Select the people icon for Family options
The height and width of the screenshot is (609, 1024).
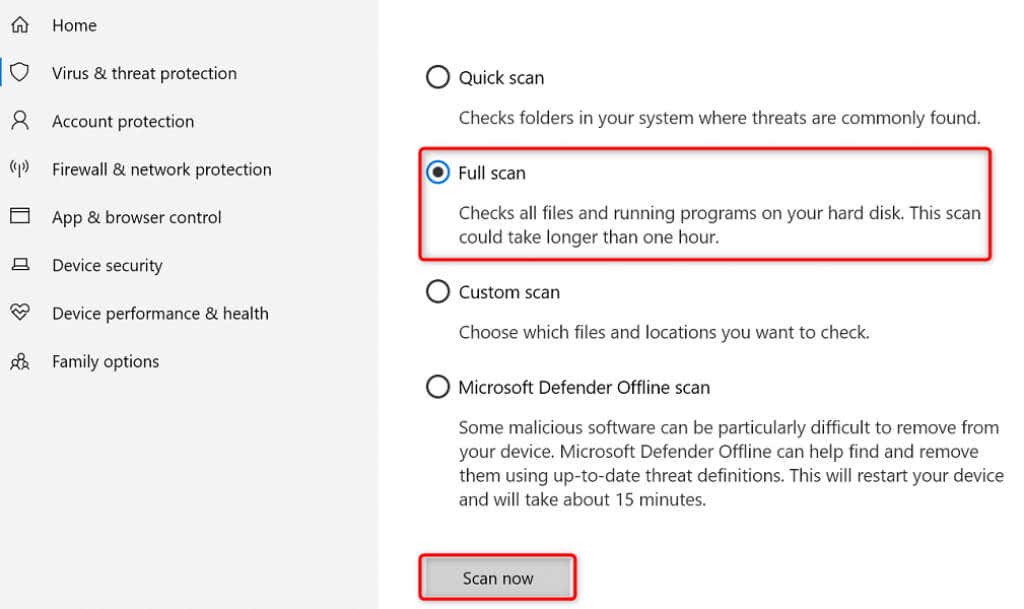coord(20,361)
